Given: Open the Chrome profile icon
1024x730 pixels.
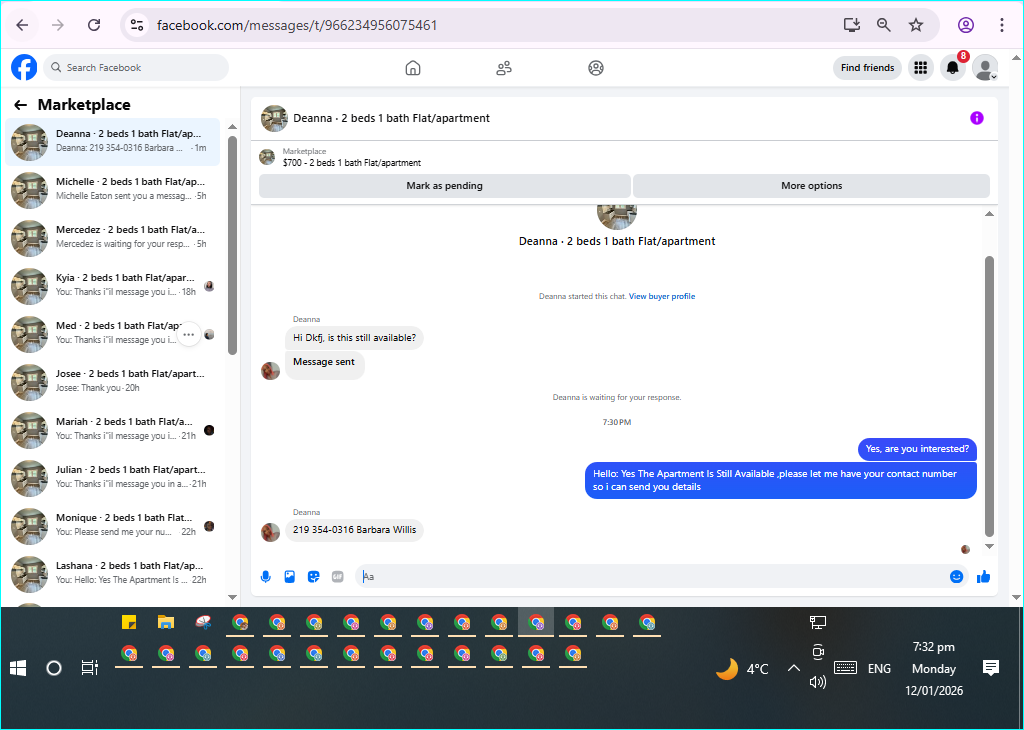Looking at the screenshot, I should (966, 25).
